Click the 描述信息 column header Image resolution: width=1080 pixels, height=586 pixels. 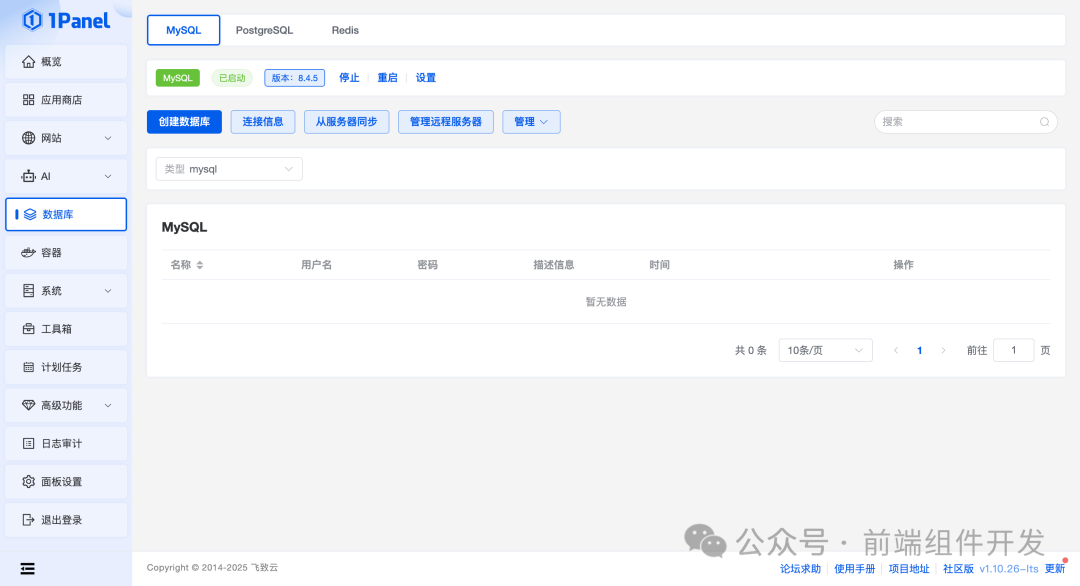(554, 265)
